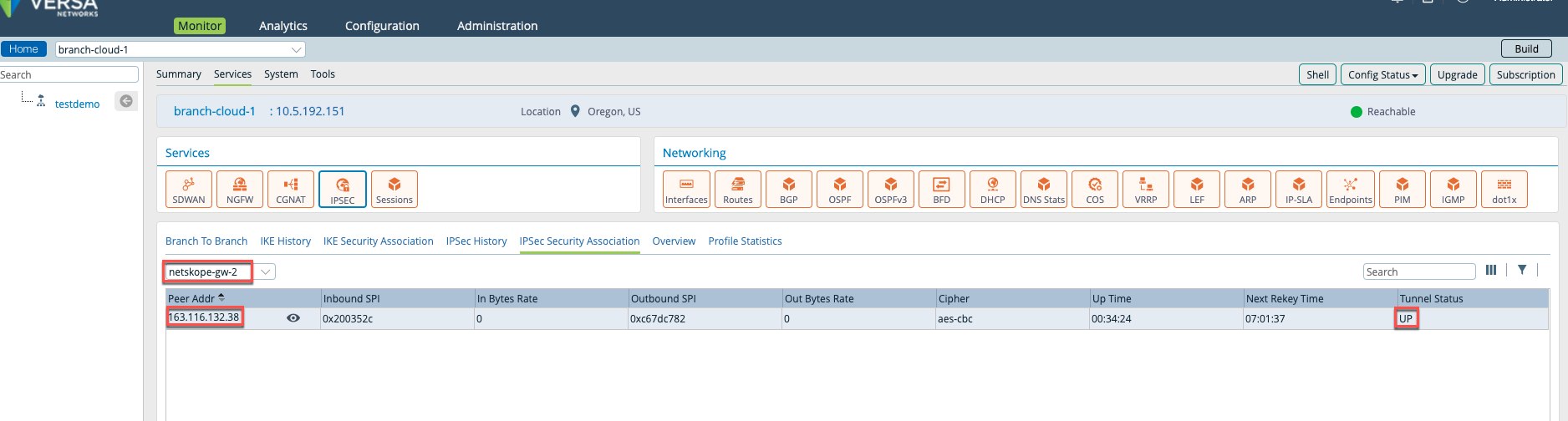This screenshot has height=421, width=1568.
Task: Open the DNS Stats icon
Action: 1044,190
